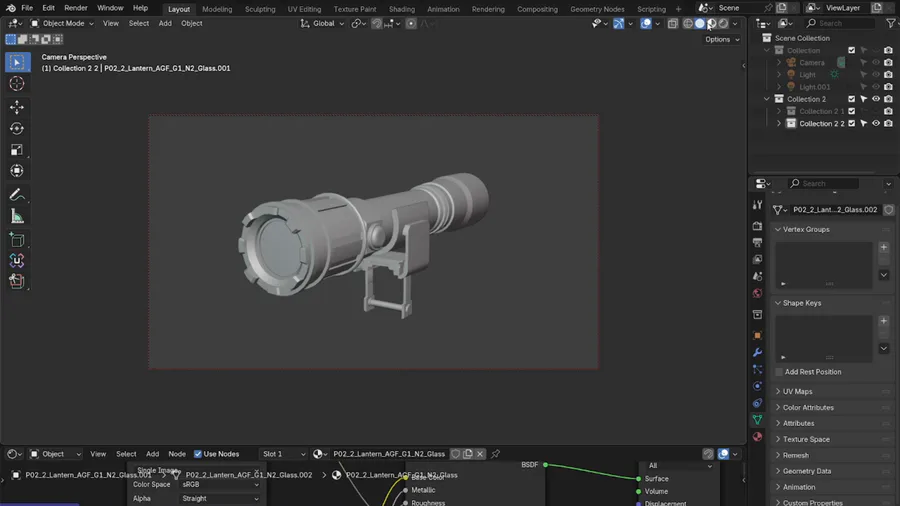Select the Annotate tool
Screen dimensions: 900x506
click(17, 195)
